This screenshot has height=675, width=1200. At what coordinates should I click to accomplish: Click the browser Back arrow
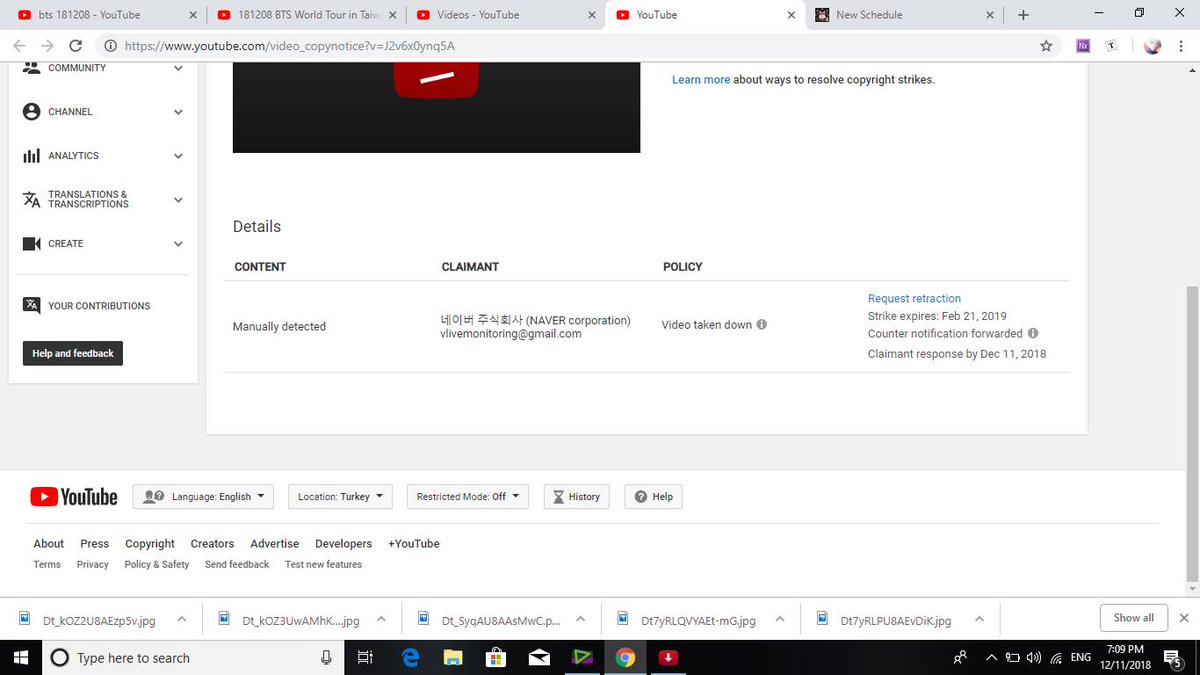tap(19, 46)
